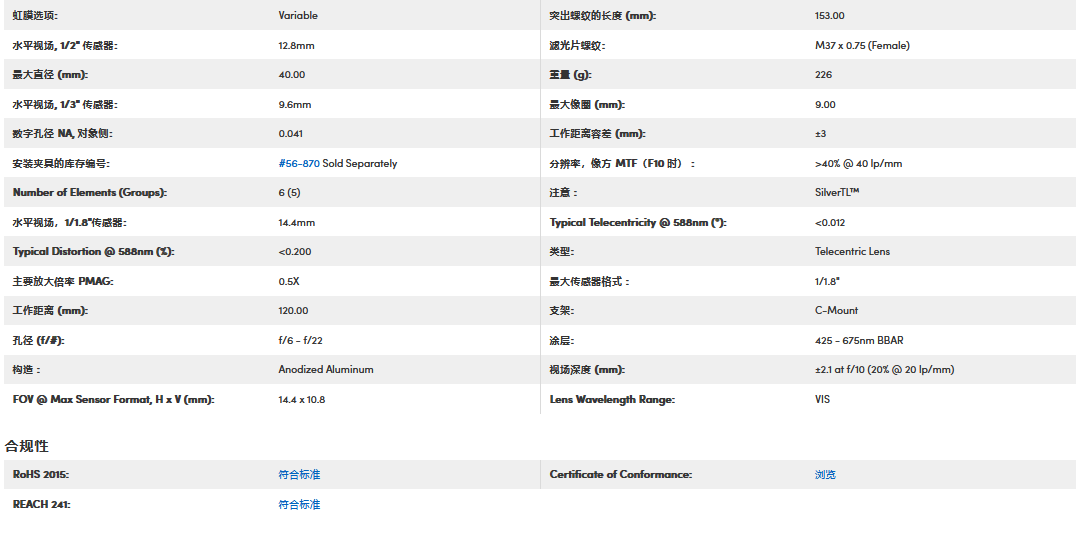This screenshot has width=1087, height=533.
Task: Open the #56-870 stock number link
Action: [x=299, y=163]
